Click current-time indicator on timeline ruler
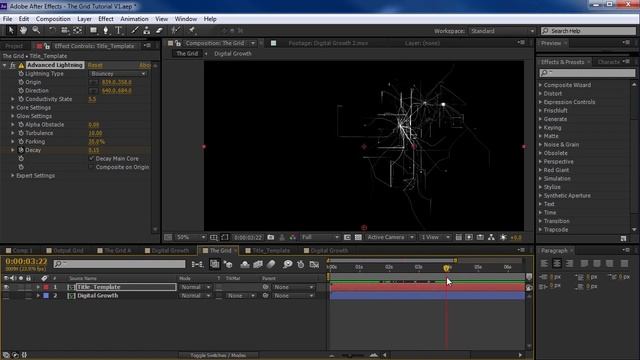 tap(446, 268)
